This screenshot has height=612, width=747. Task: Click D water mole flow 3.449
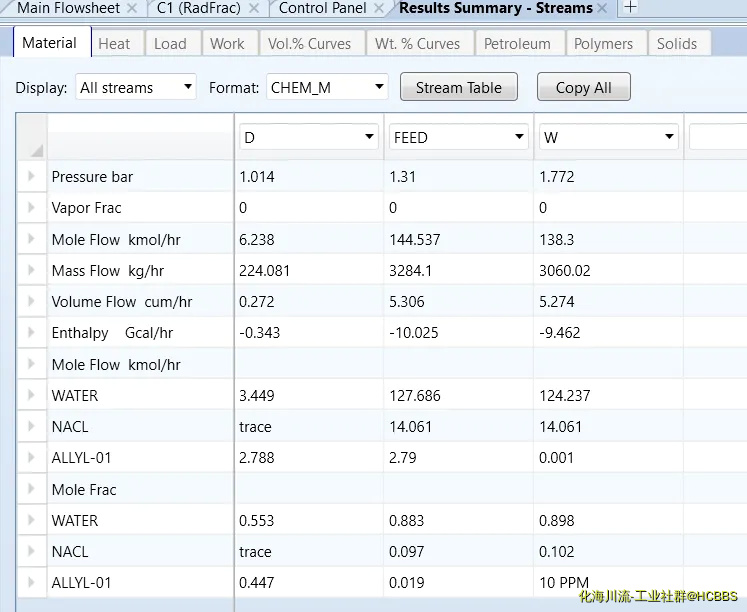coord(257,395)
